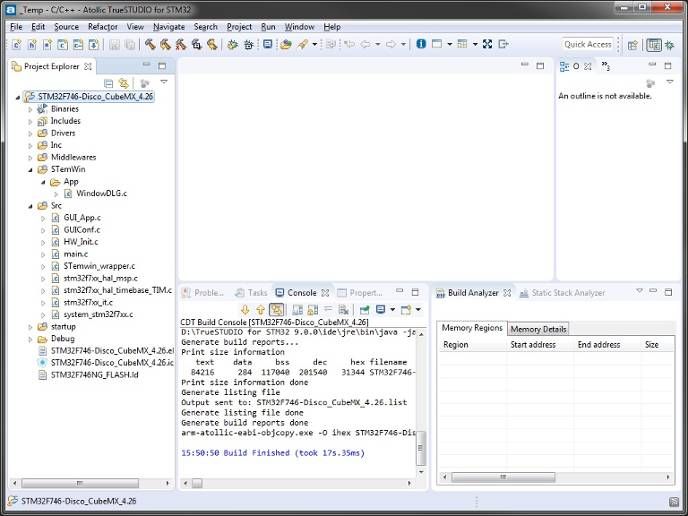Click the last hammer build variant icon
Image resolution: width=688 pixels, height=516 pixels.
(x=212, y=44)
